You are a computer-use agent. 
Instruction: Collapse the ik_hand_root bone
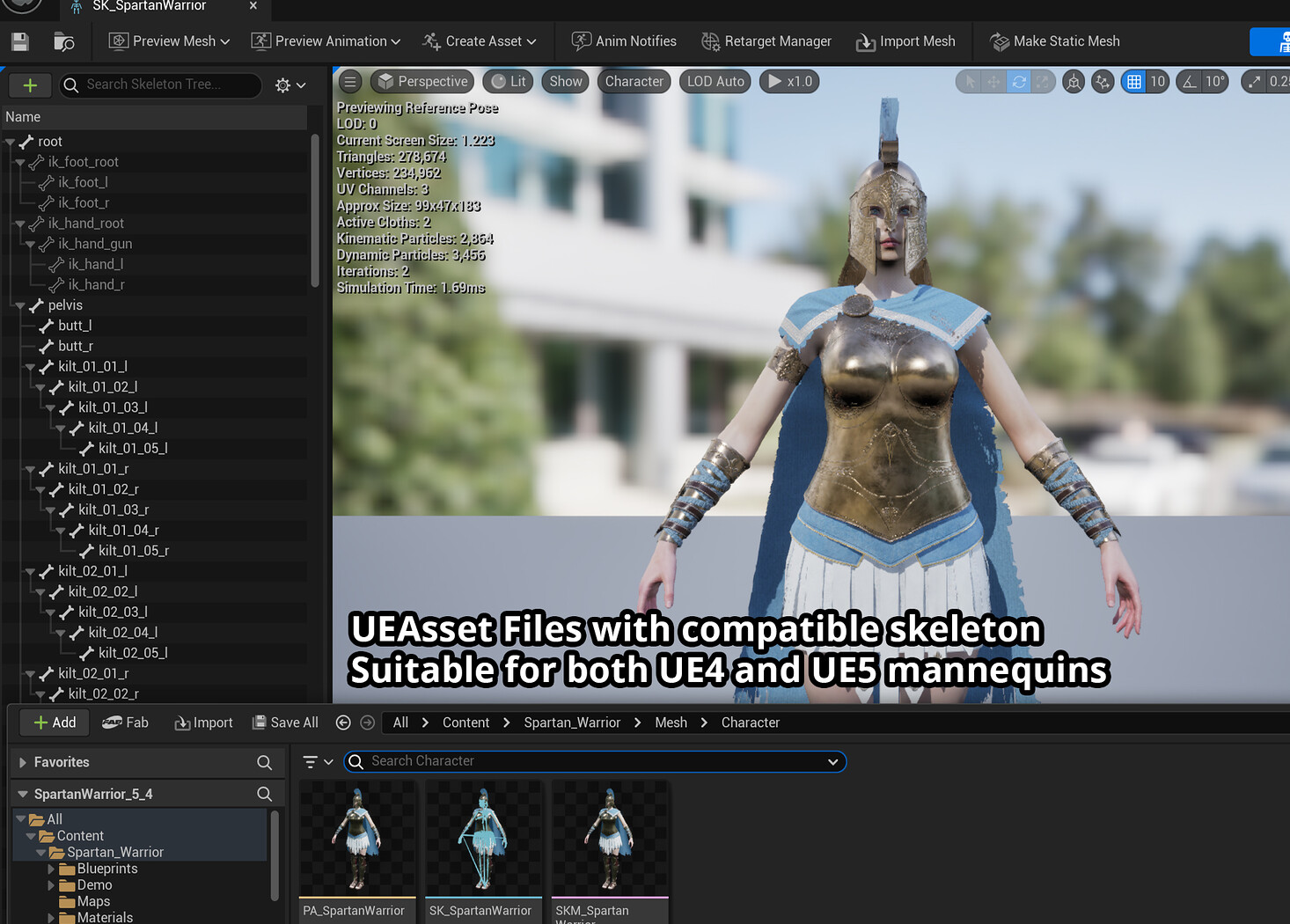20,224
